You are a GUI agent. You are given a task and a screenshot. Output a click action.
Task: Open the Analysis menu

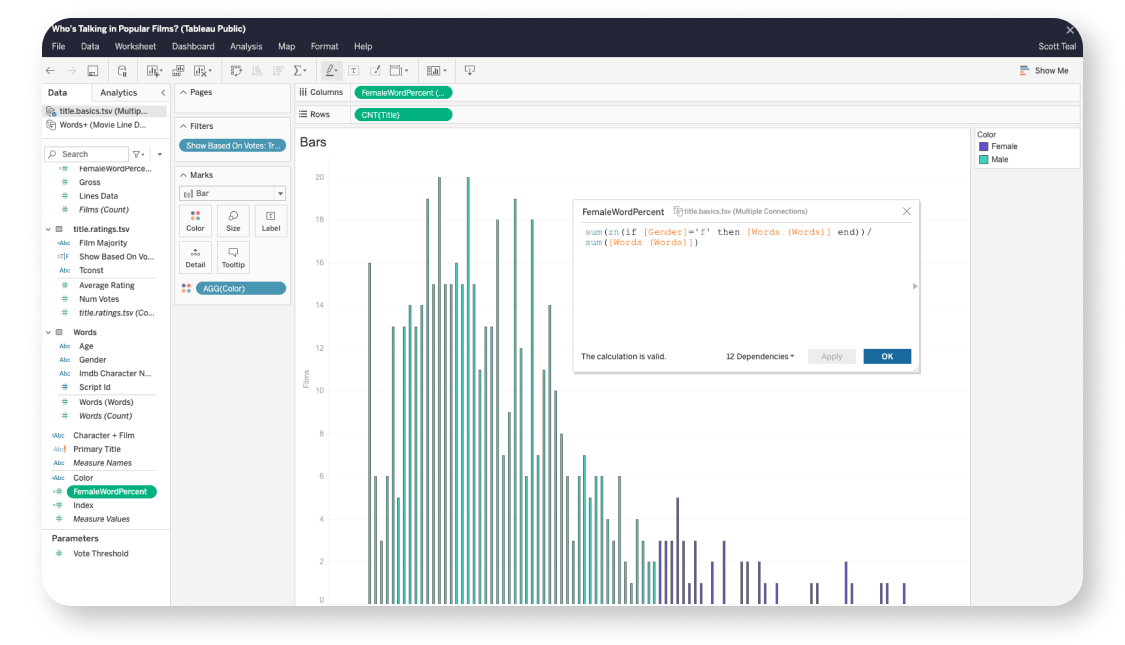(x=246, y=46)
